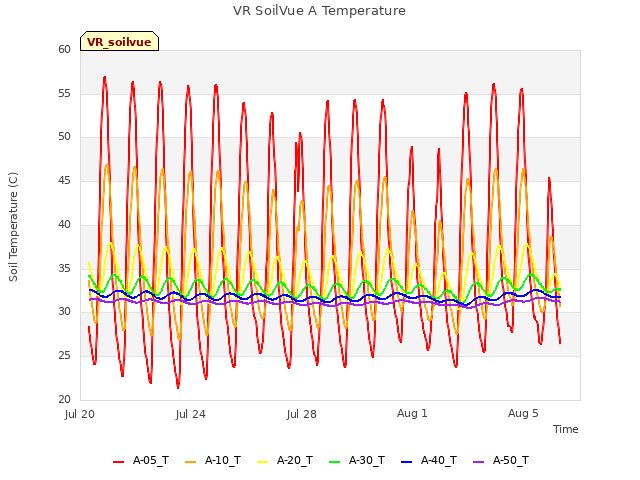The image size is (640, 480).
Task: Click the Aug 1 x-axis tick label
Action: pos(412,413)
